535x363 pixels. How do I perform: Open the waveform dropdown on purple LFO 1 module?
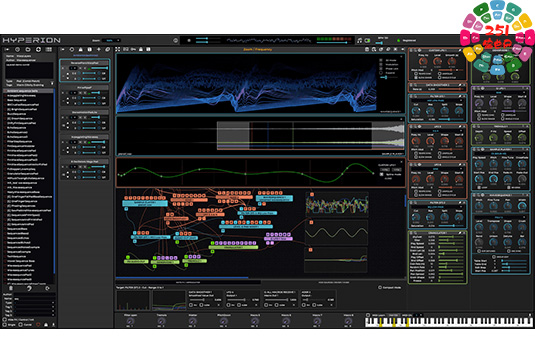pyautogui.click(x=498, y=92)
